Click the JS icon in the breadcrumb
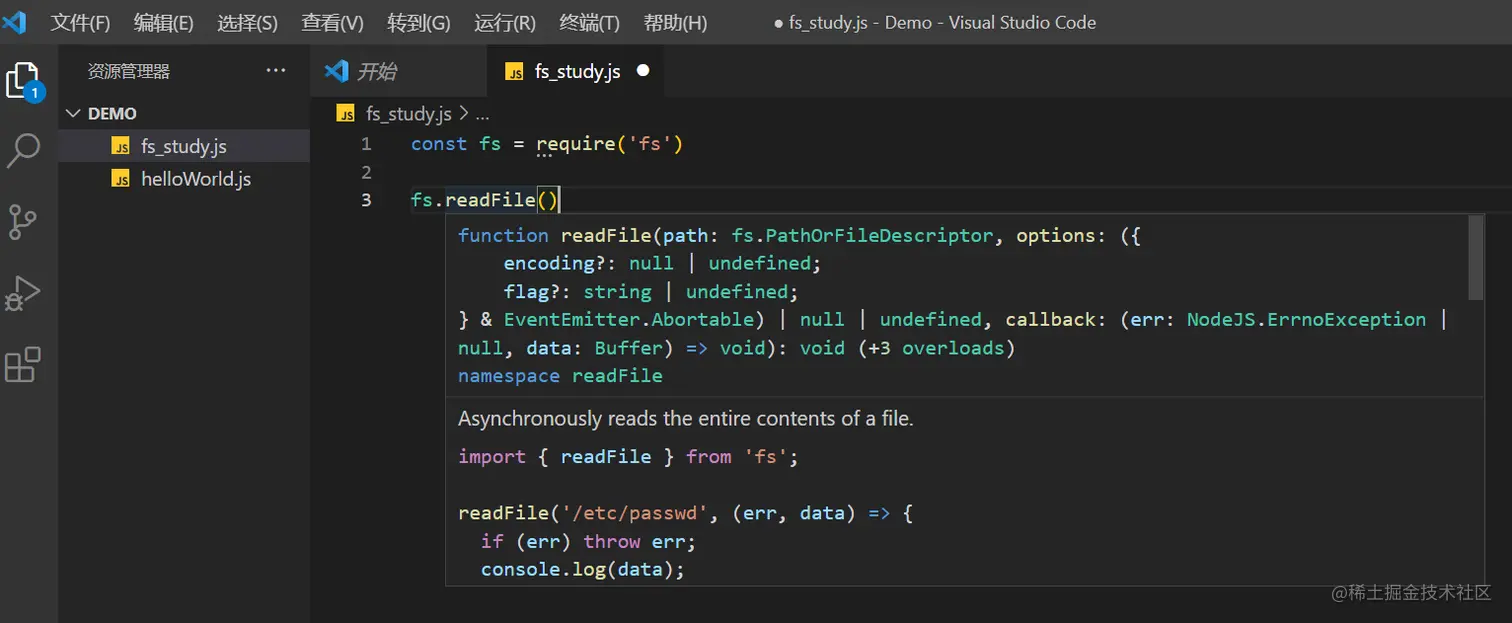The width and height of the screenshot is (1512, 623). tap(346, 114)
